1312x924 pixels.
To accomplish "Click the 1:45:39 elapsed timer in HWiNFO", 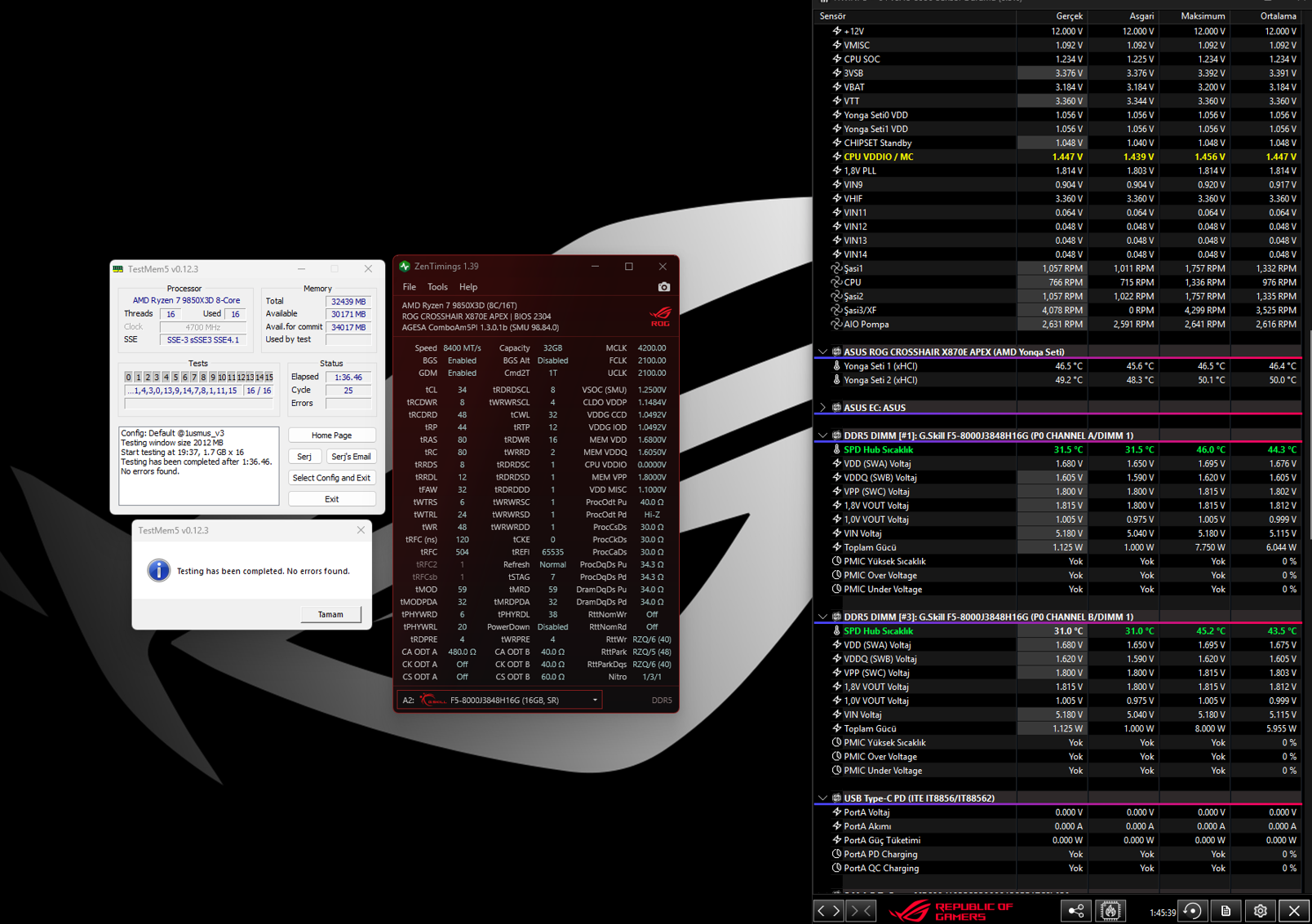I will 1162,913.
